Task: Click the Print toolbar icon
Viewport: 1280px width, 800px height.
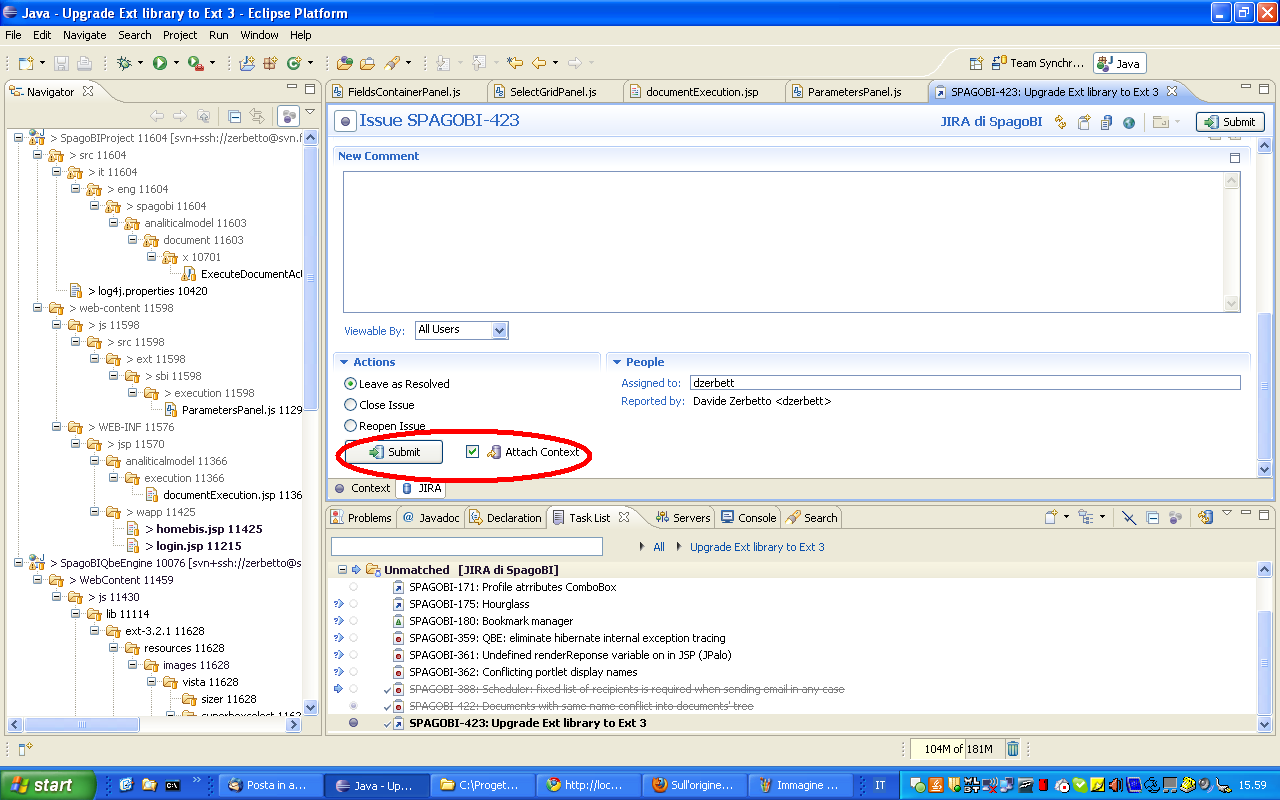Action: [x=84, y=63]
